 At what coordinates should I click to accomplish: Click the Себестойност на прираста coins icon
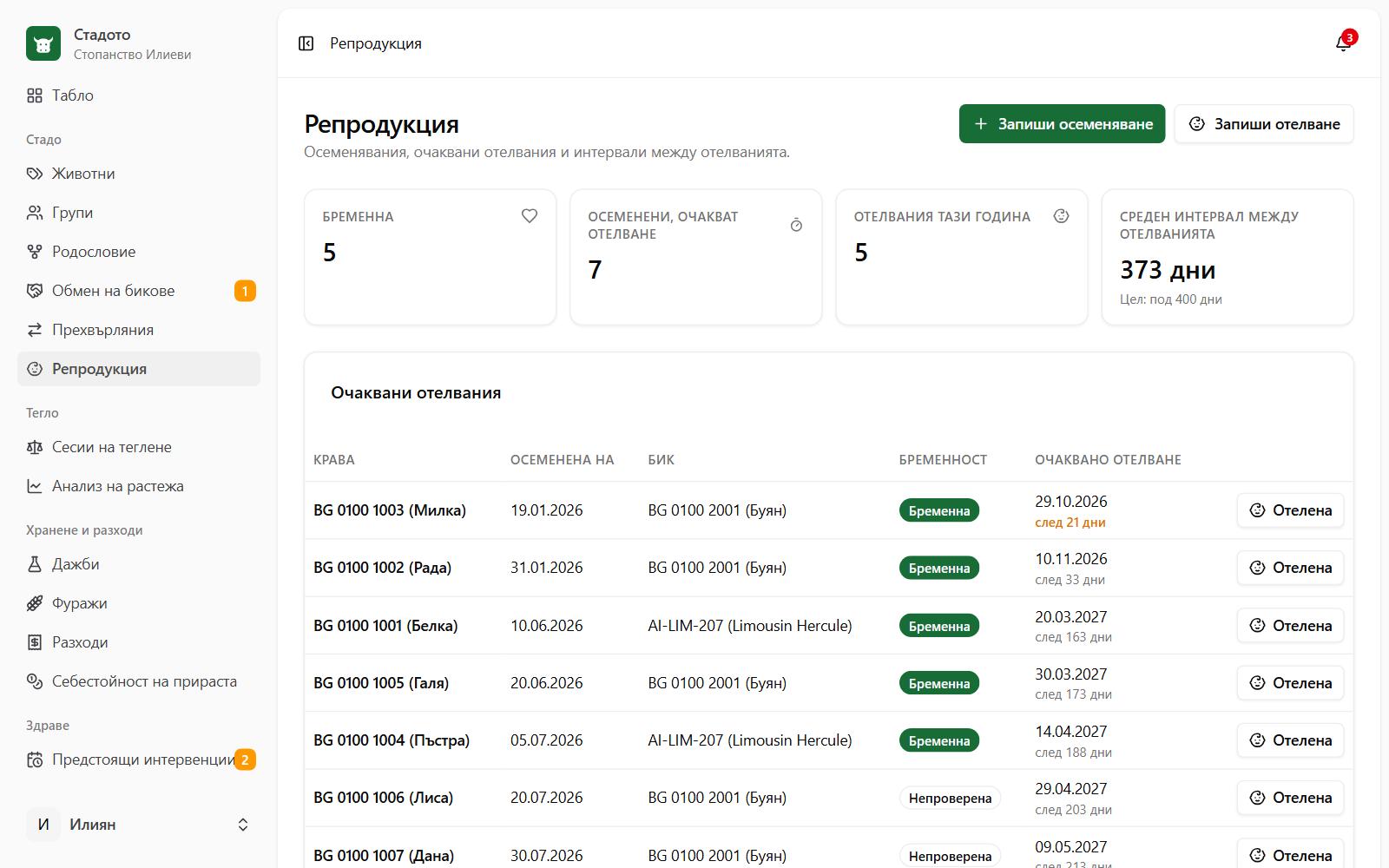(35, 681)
